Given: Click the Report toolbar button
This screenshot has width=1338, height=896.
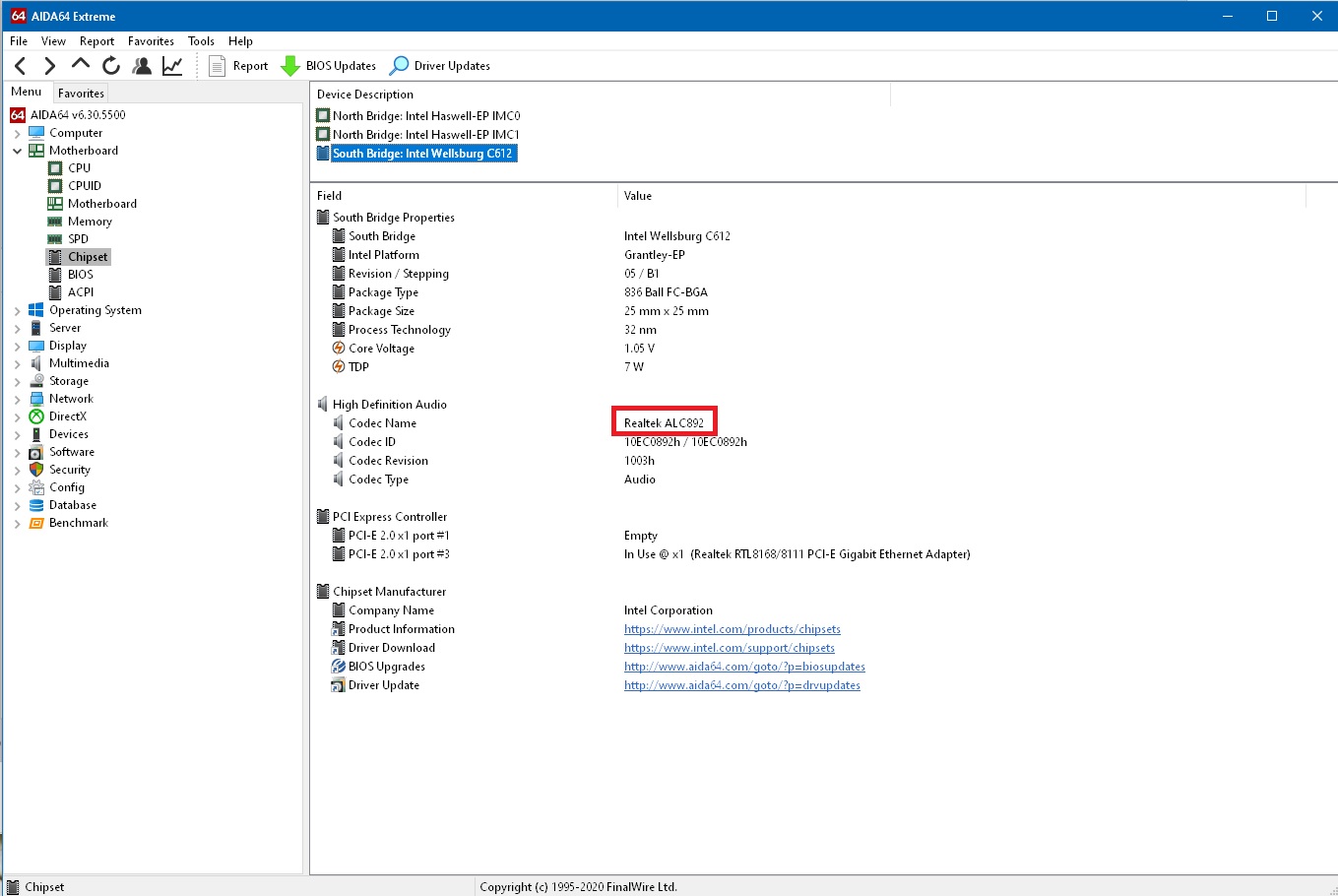Looking at the screenshot, I should tap(238, 66).
